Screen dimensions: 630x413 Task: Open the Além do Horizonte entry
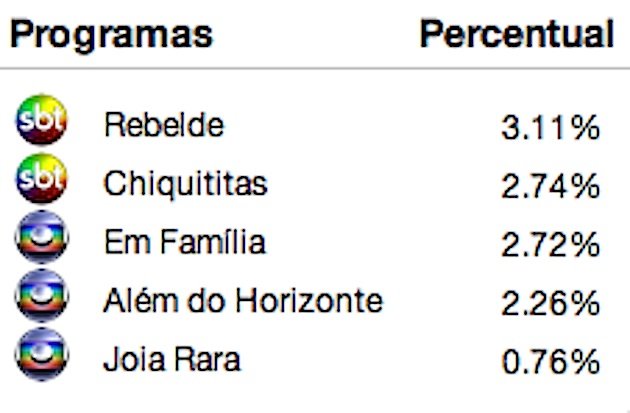coord(243,301)
